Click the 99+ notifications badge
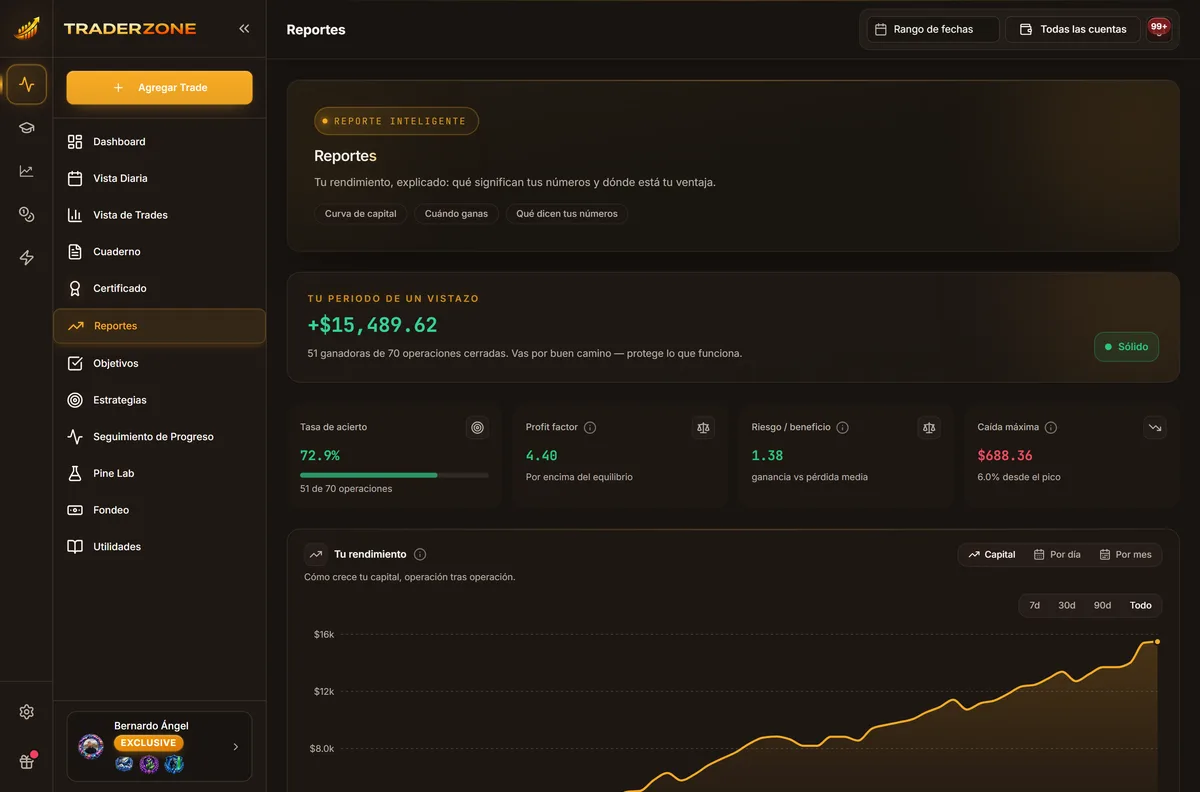Image resolution: width=1200 pixels, height=792 pixels. [1158, 28]
